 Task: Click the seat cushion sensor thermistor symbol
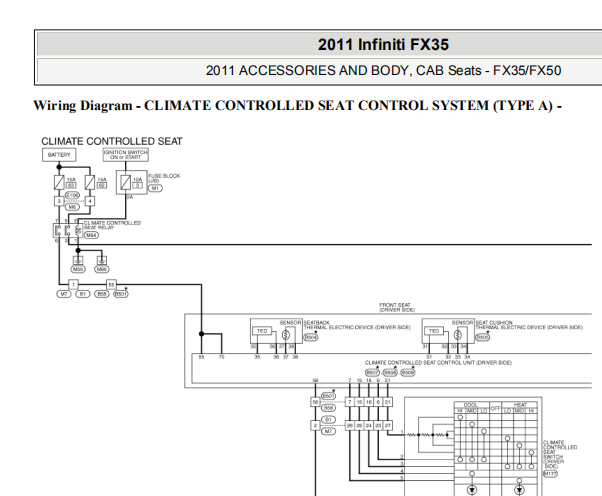pos(458,335)
